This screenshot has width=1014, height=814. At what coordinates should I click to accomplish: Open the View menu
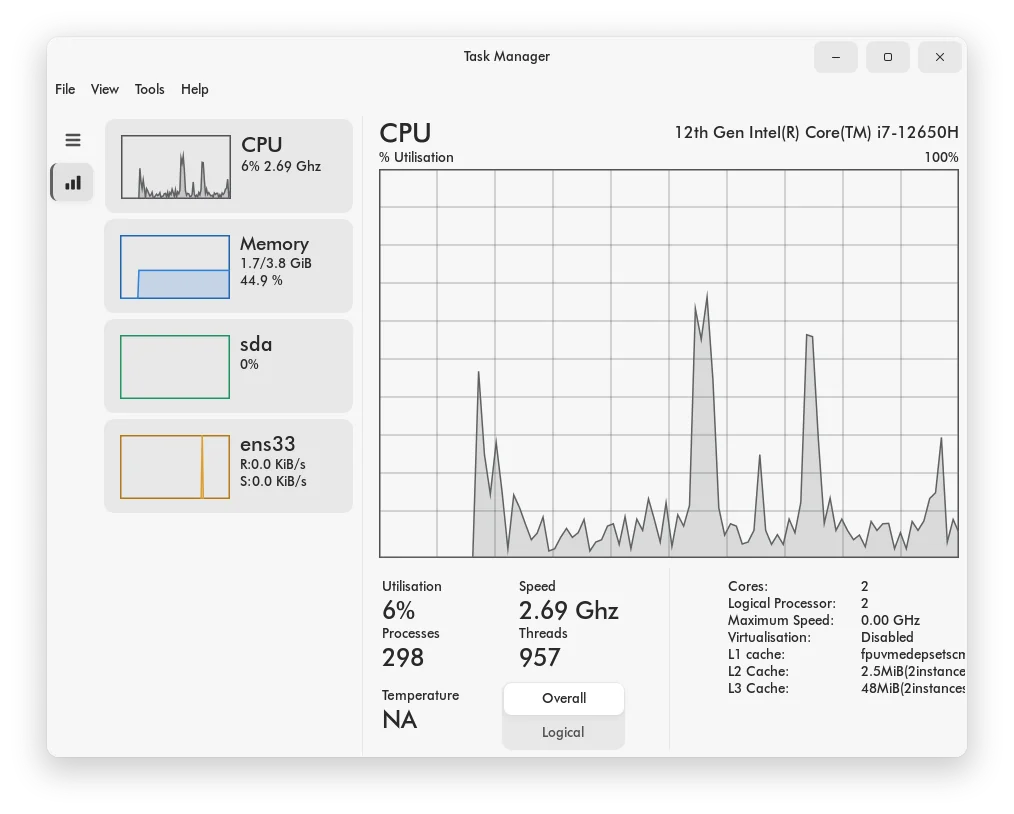[105, 89]
